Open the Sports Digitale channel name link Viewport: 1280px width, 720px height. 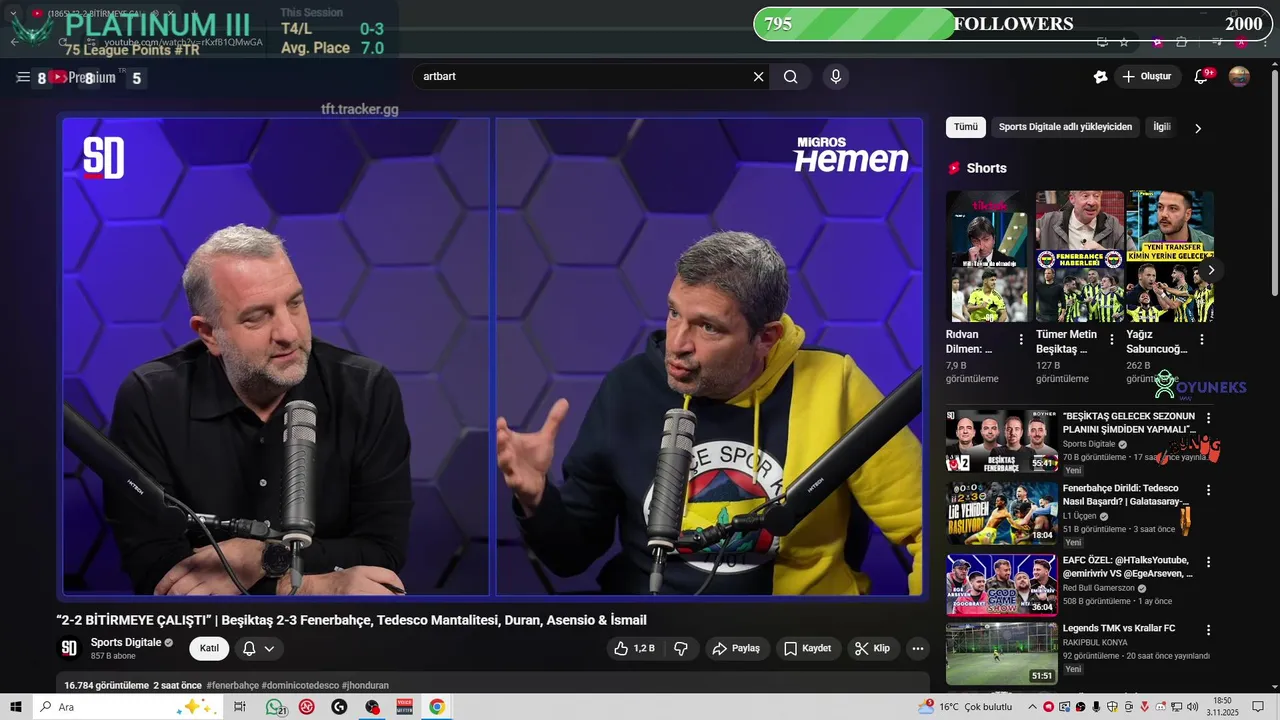coord(126,643)
